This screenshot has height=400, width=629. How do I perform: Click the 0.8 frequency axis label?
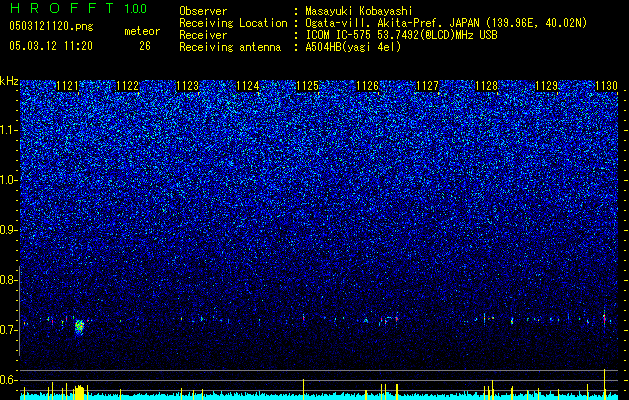coord(8,280)
